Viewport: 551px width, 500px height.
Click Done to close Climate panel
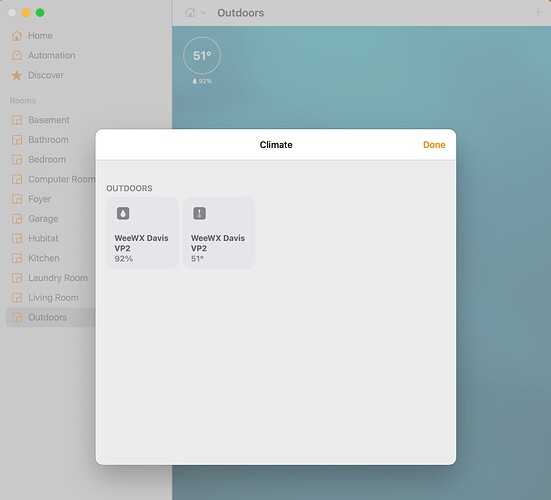(x=434, y=145)
